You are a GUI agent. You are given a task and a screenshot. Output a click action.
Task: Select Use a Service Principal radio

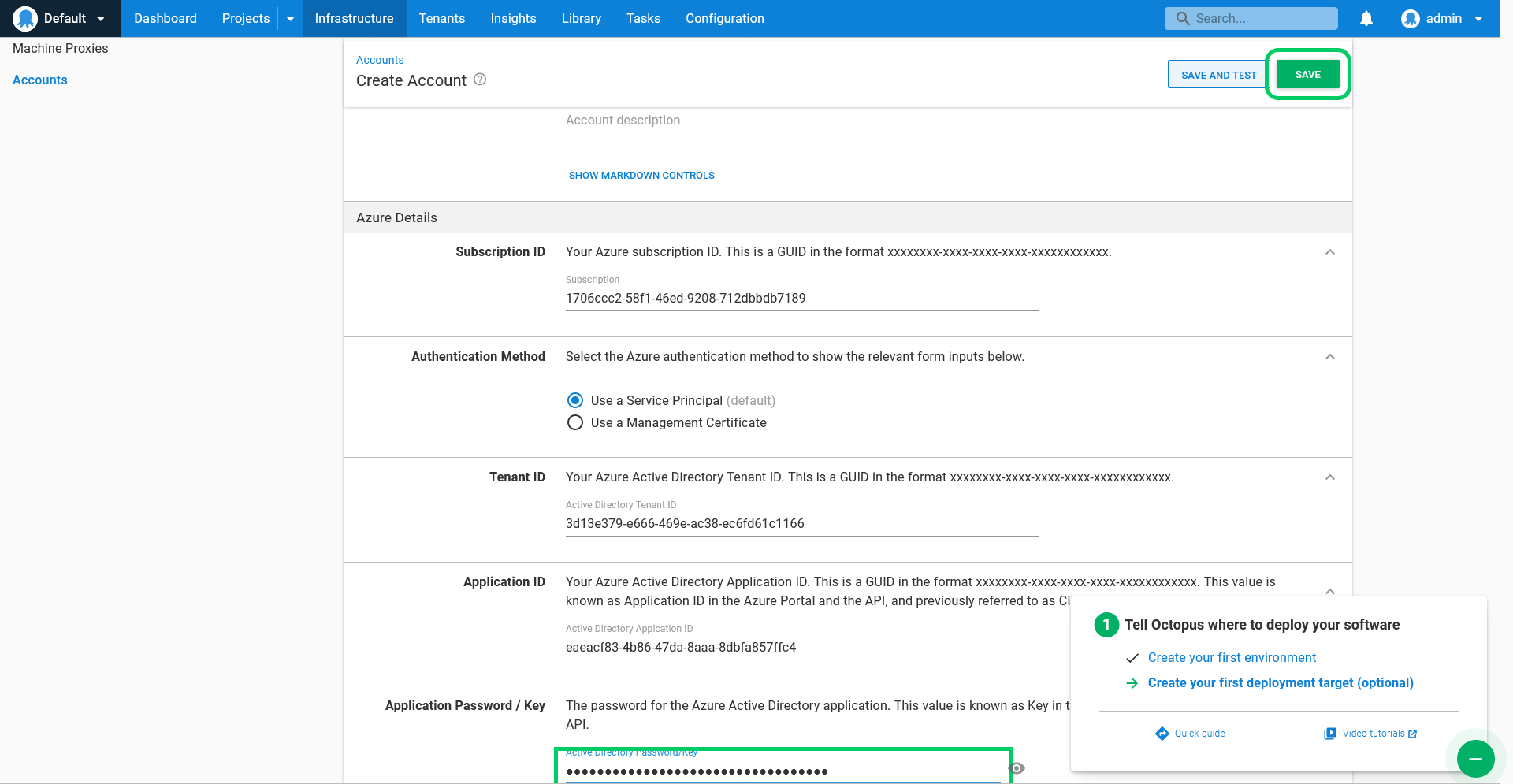pos(575,400)
